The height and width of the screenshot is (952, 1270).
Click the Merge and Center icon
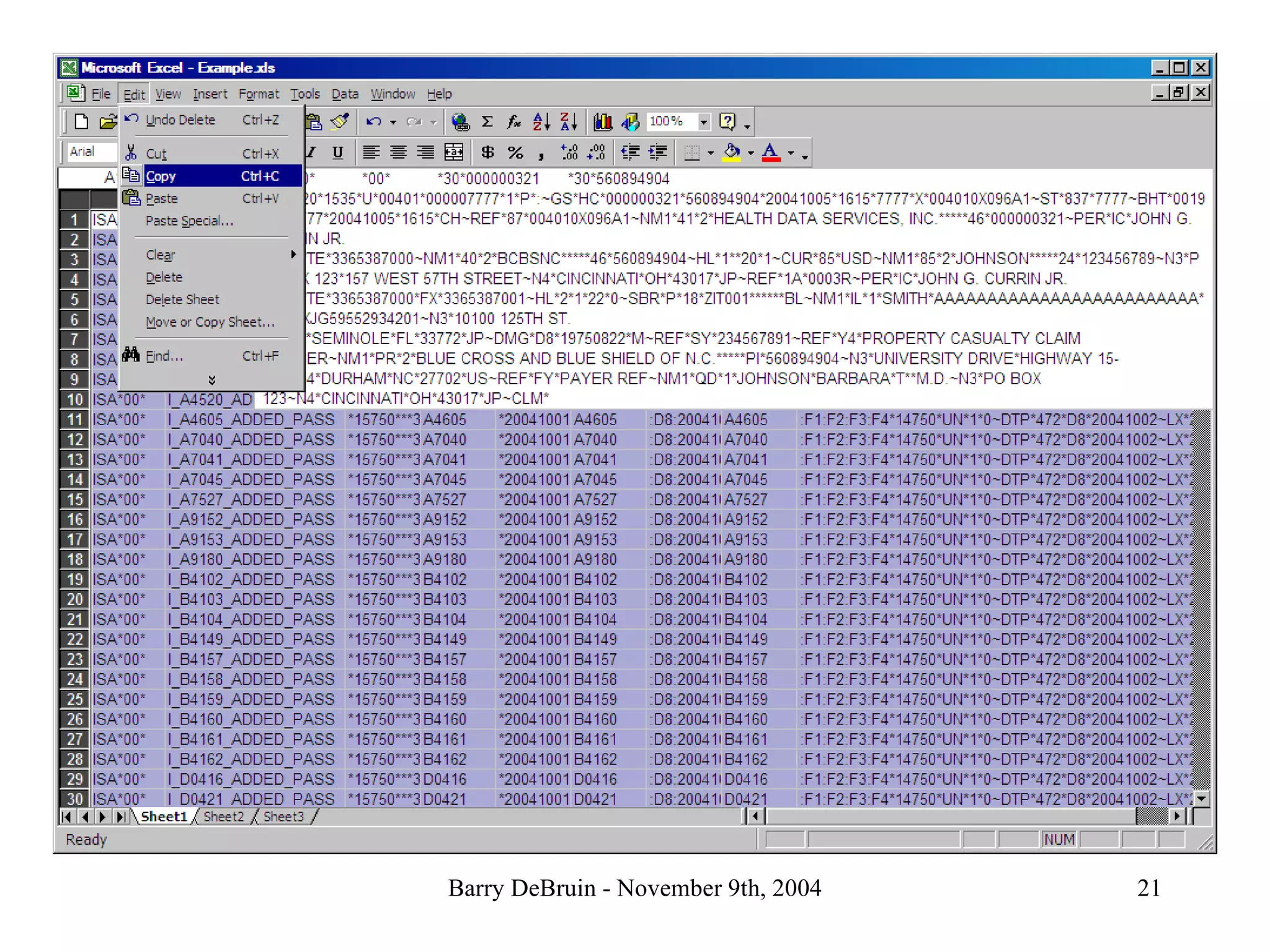coord(453,152)
